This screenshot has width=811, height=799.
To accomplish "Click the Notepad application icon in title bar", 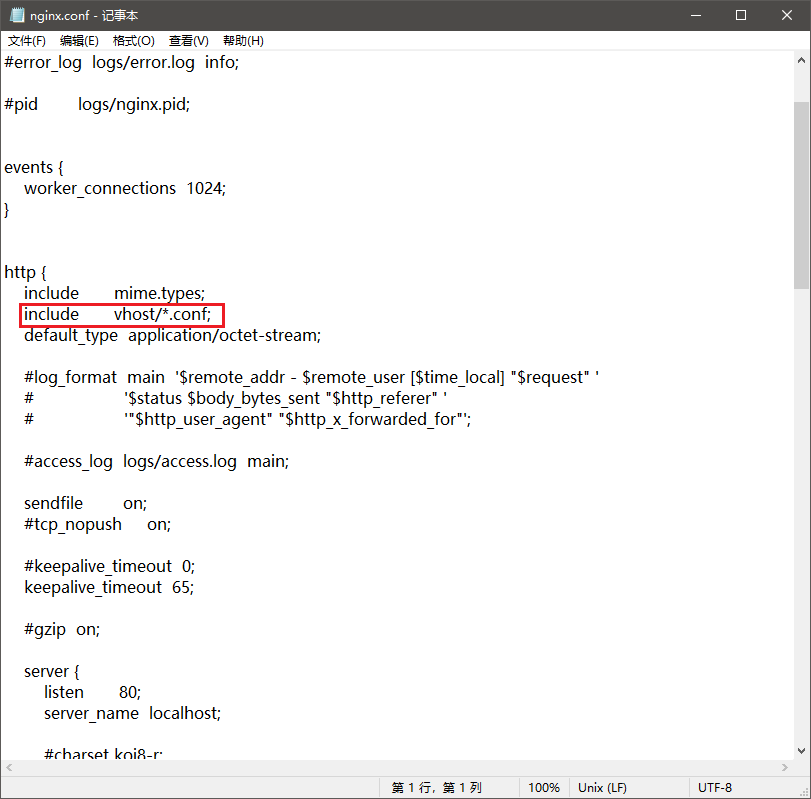I will [x=16, y=15].
